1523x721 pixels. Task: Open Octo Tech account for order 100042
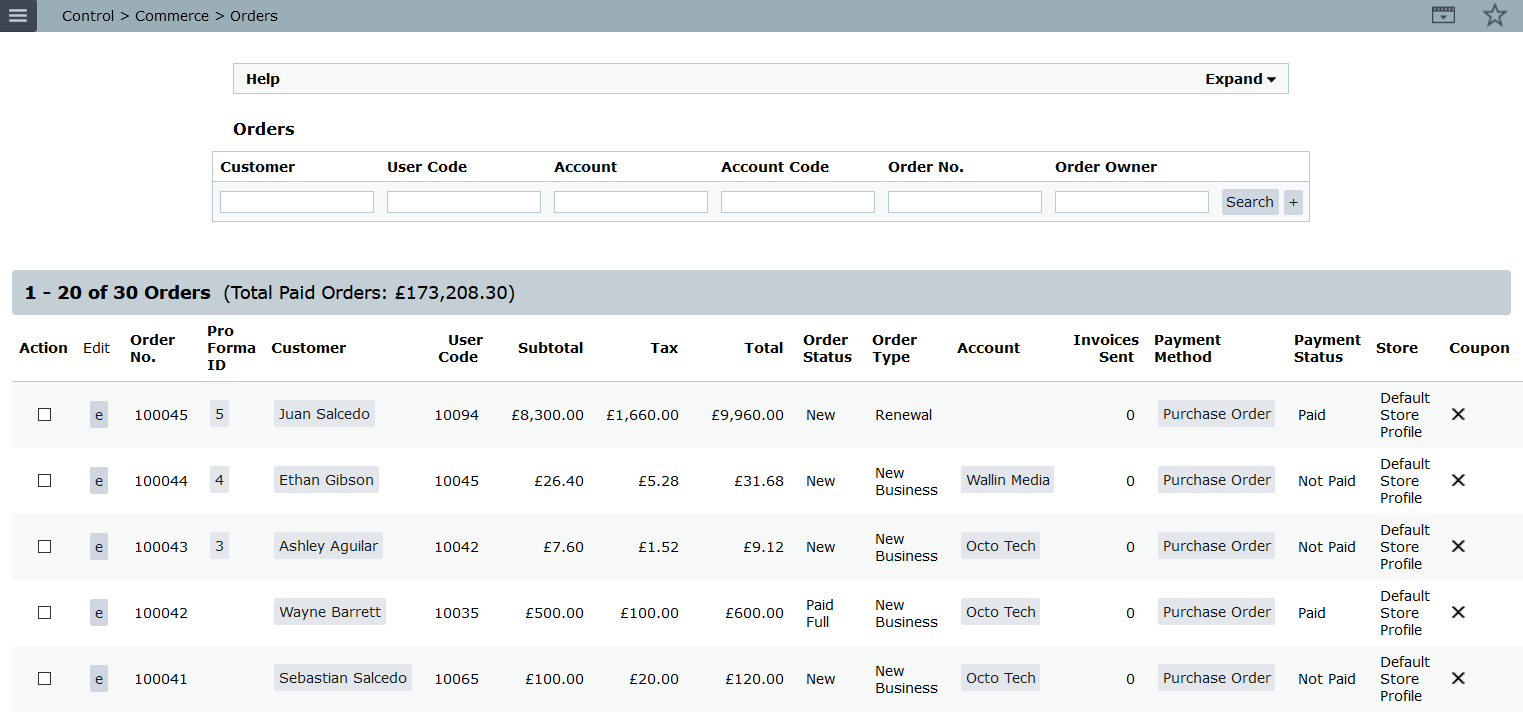click(x=1000, y=612)
